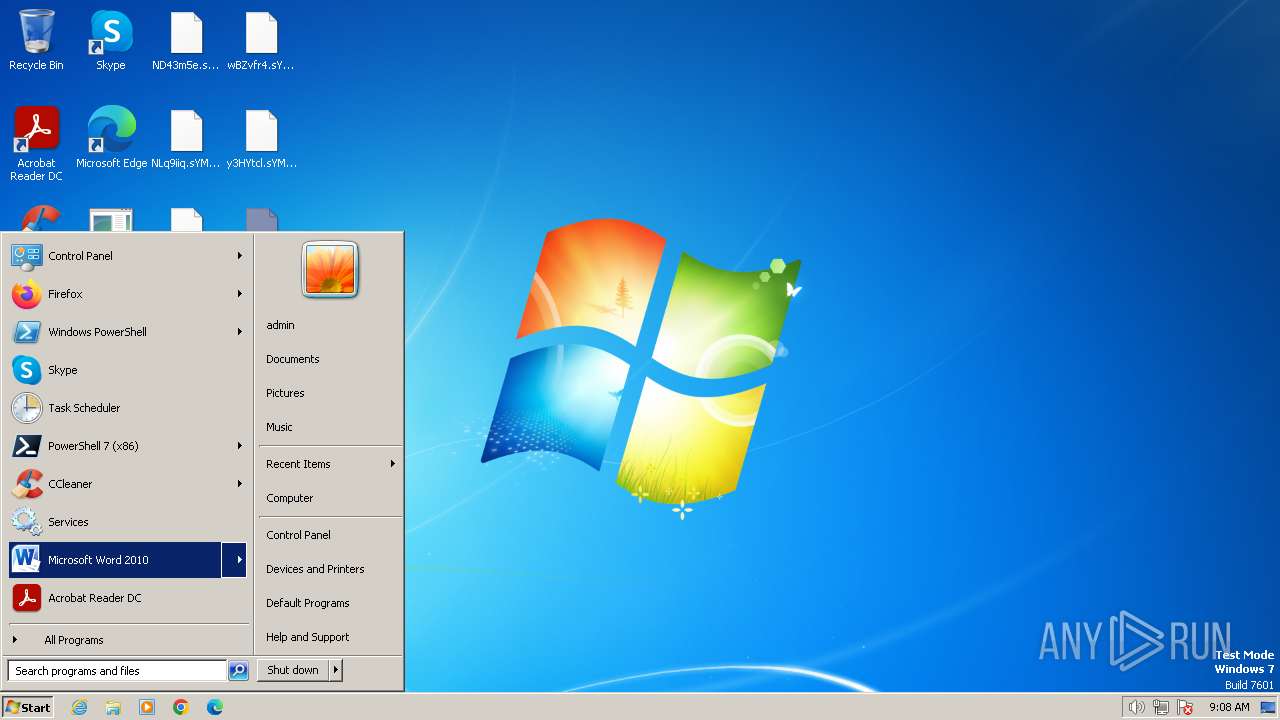Expand Windows PowerShell jump list arrow
The height and width of the screenshot is (720, 1280).
pyautogui.click(x=240, y=332)
